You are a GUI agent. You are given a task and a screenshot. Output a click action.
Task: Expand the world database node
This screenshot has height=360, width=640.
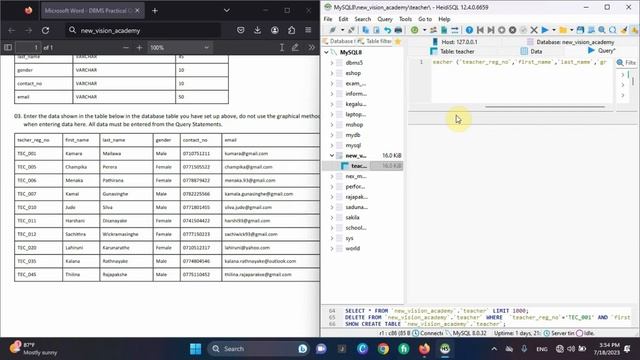pyautogui.click(x=332, y=249)
